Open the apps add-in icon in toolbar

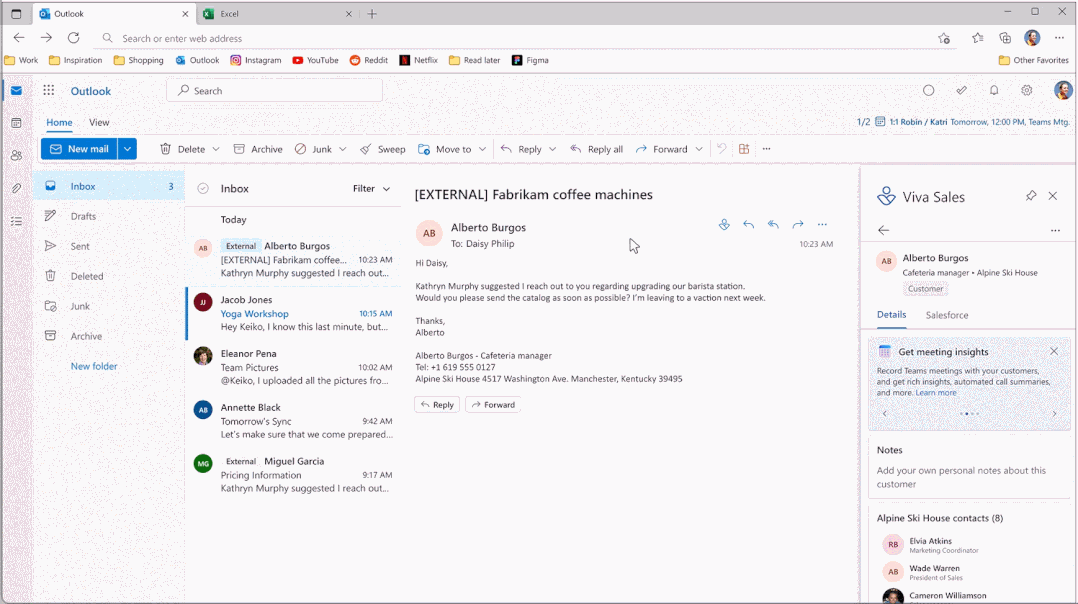[744, 148]
